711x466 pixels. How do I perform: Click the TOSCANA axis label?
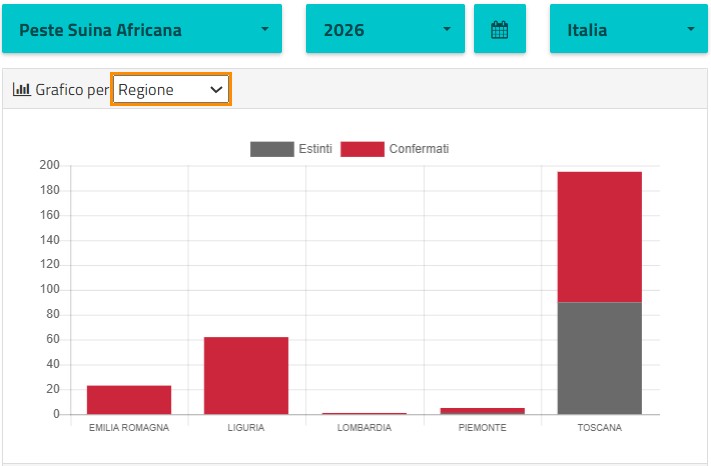click(x=599, y=428)
